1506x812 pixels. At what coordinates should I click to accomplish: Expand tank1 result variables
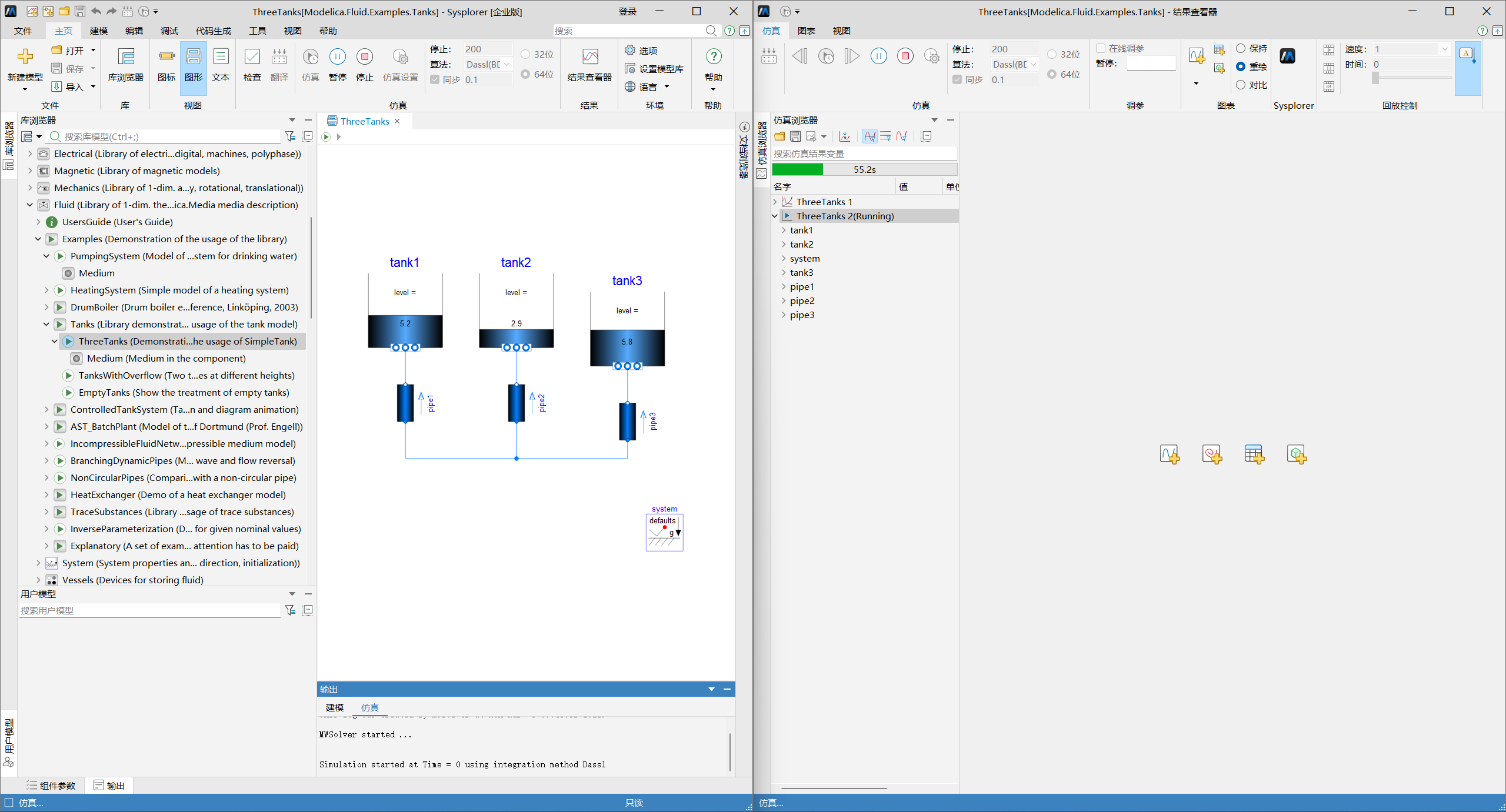pos(784,230)
